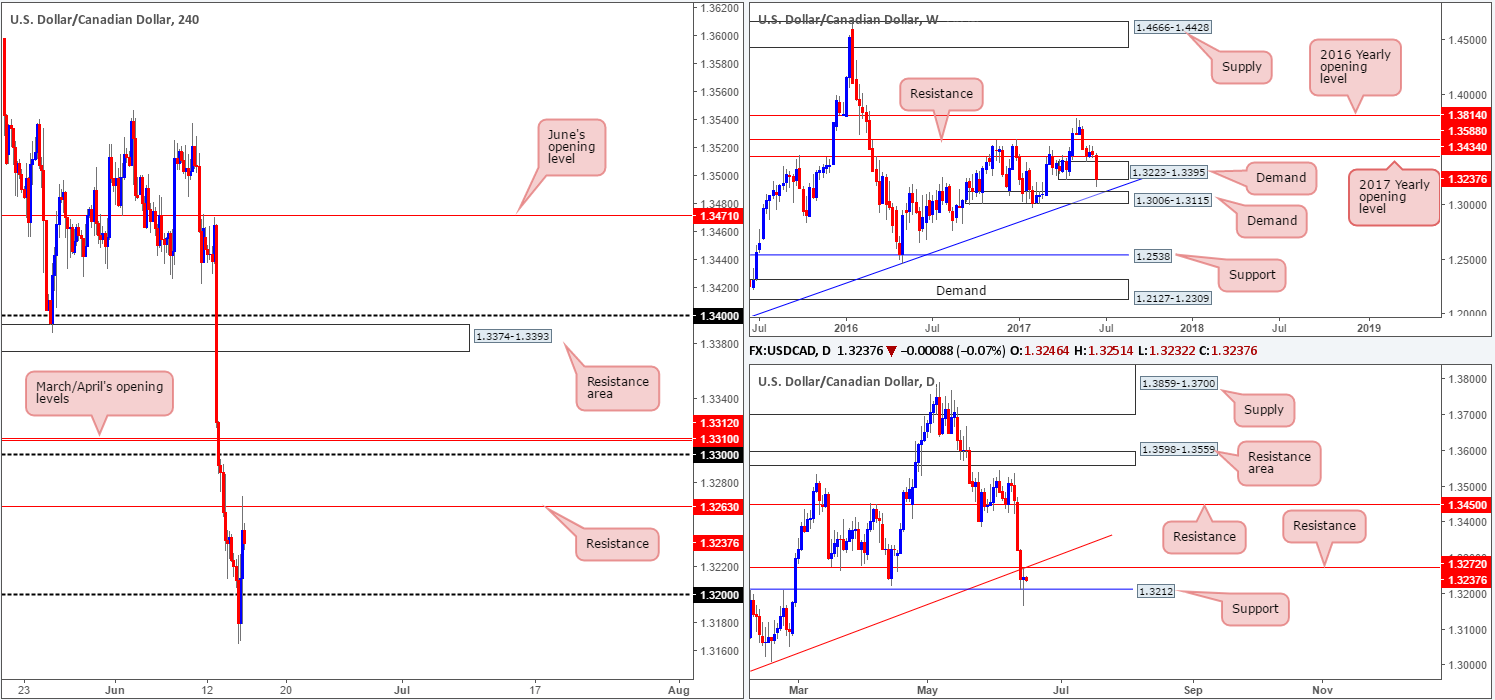This screenshot has width=1495, height=700.
Task: Click the 'Sep' date label on daily chart axis
Action: [x=1192, y=690]
